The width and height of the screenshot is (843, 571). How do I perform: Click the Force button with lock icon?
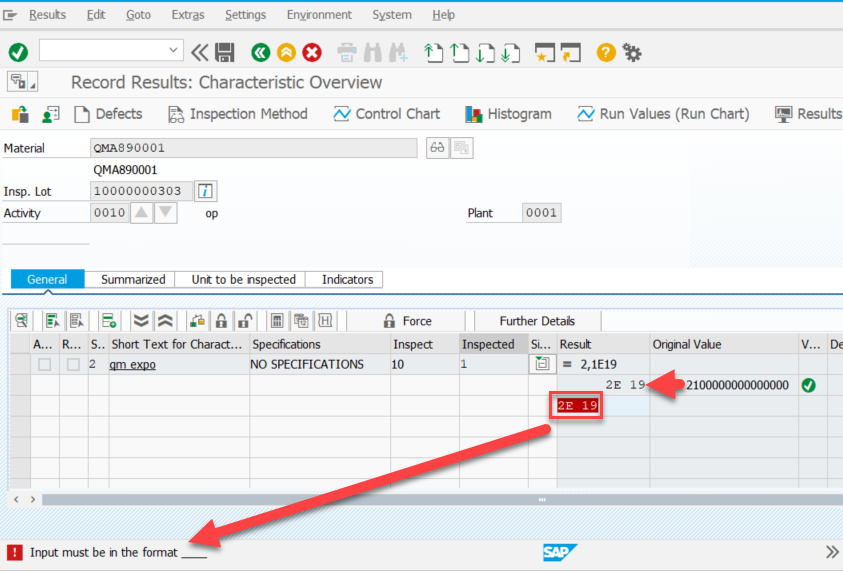tap(407, 321)
